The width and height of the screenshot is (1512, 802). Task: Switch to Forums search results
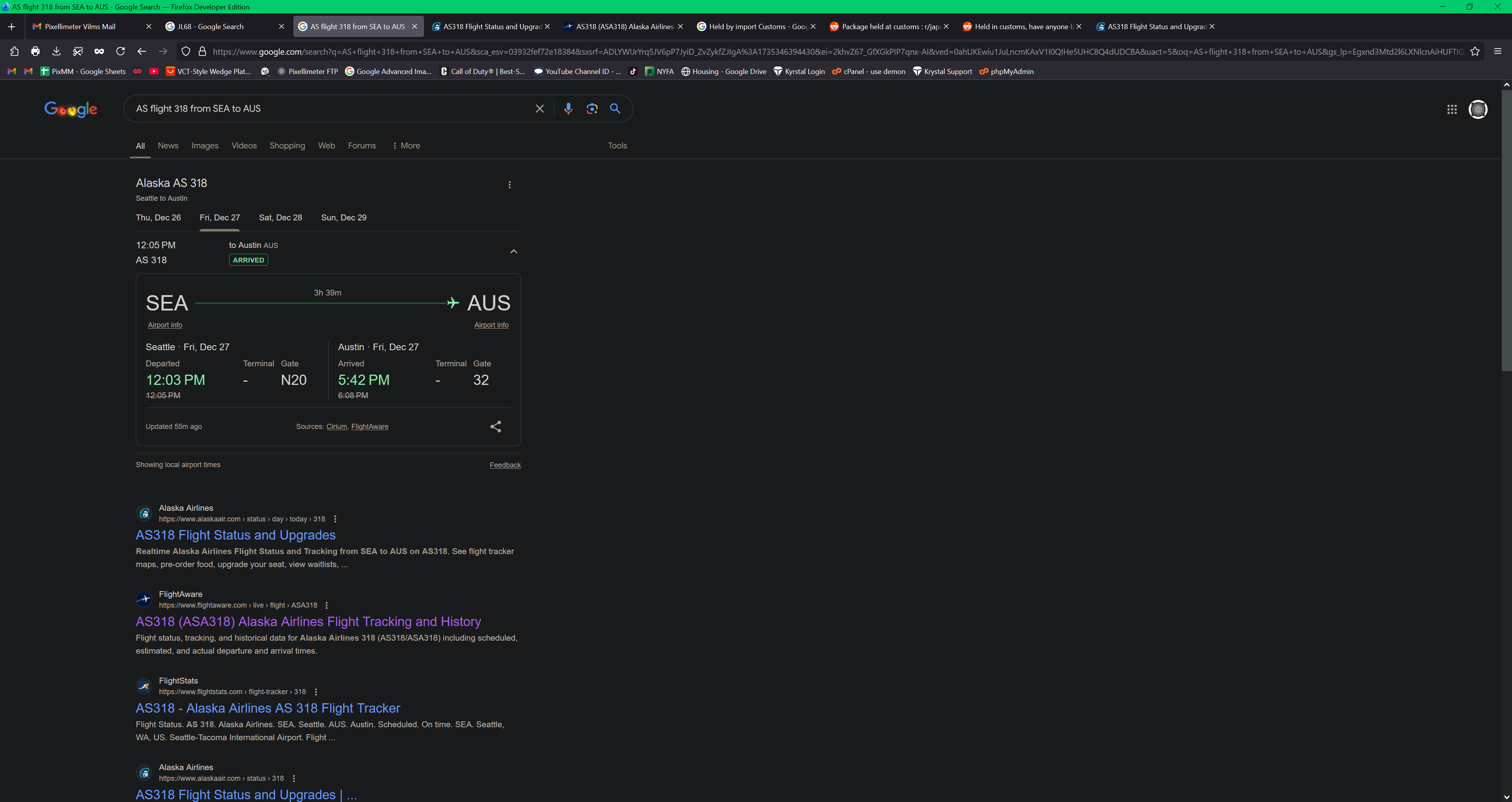(x=361, y=146)
